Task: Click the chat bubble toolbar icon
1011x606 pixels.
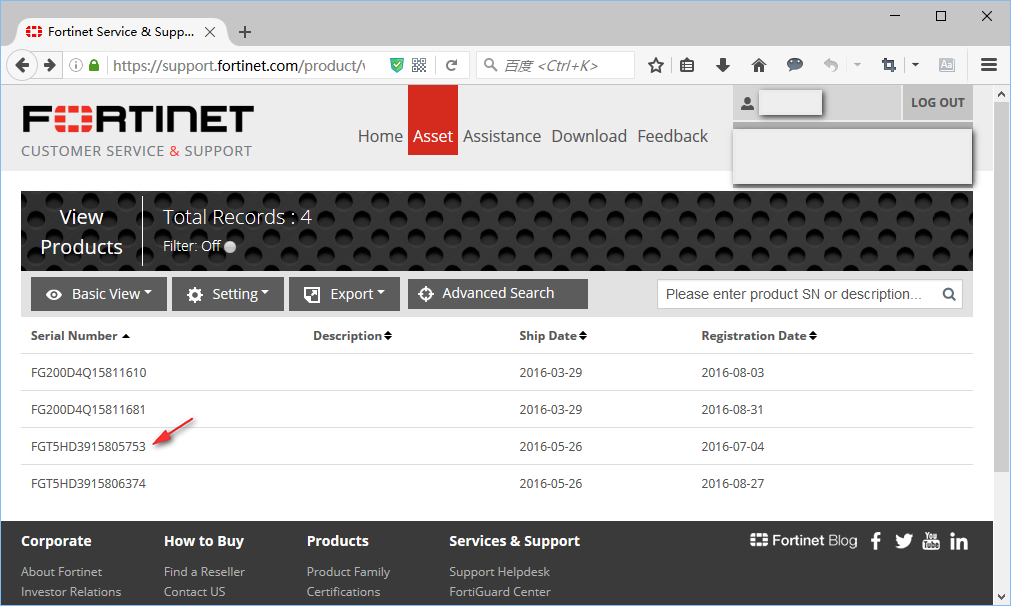Action: tap(795, 64)
